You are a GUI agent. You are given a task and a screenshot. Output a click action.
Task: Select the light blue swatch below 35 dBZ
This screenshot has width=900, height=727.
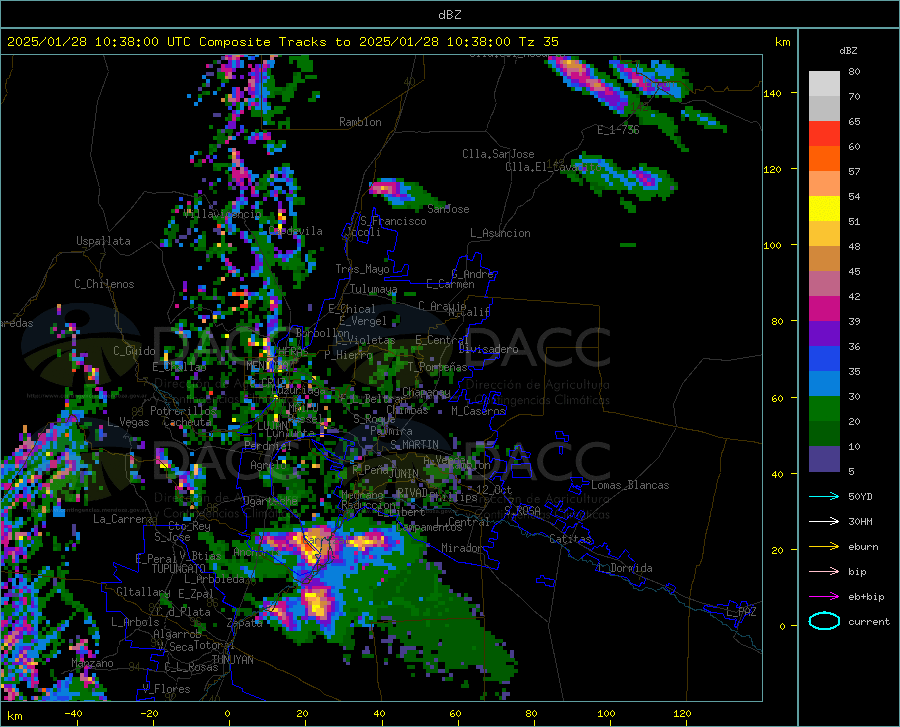click(824, 384)
